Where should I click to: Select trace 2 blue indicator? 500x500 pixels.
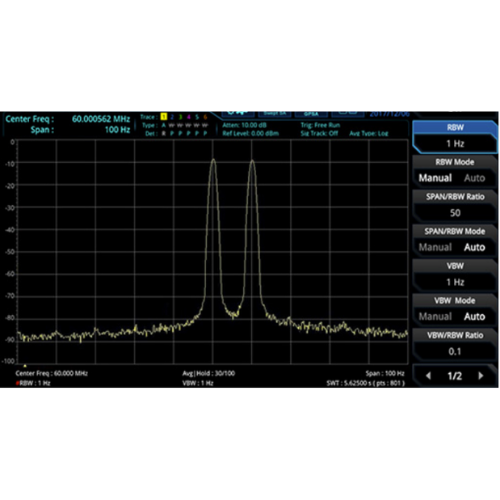click(172, 117)
